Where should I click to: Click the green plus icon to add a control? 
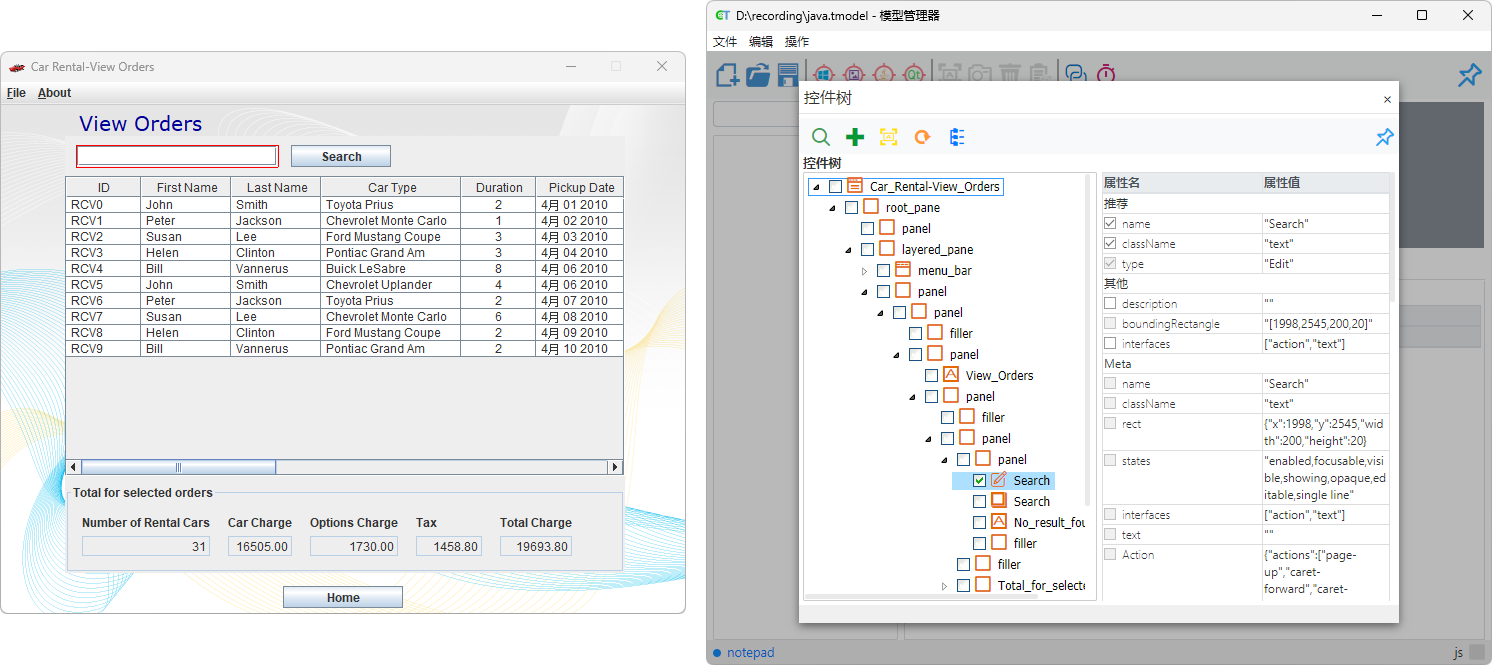point(855,137)
